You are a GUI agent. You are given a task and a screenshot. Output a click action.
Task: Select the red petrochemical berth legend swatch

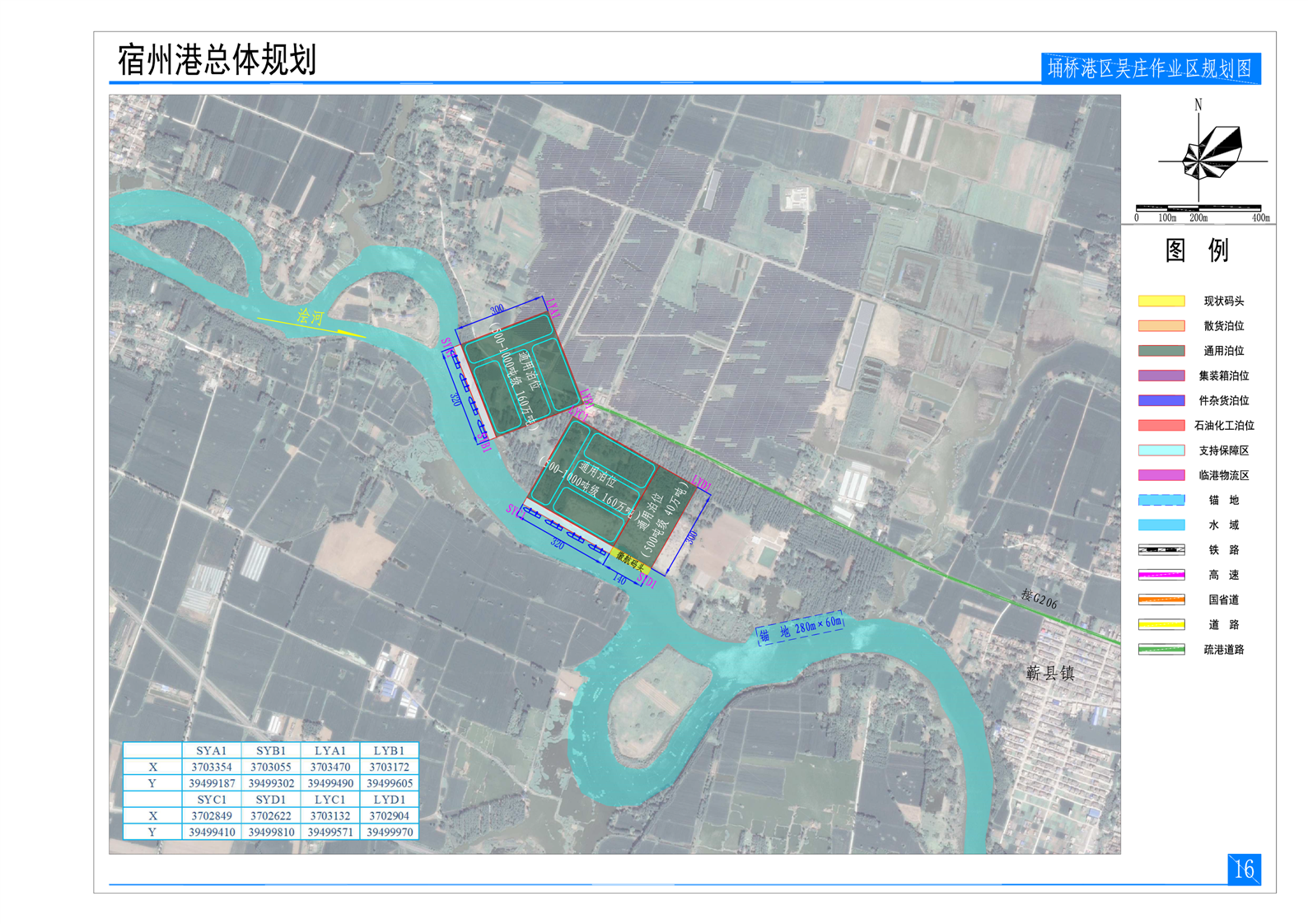[1161, 426]
